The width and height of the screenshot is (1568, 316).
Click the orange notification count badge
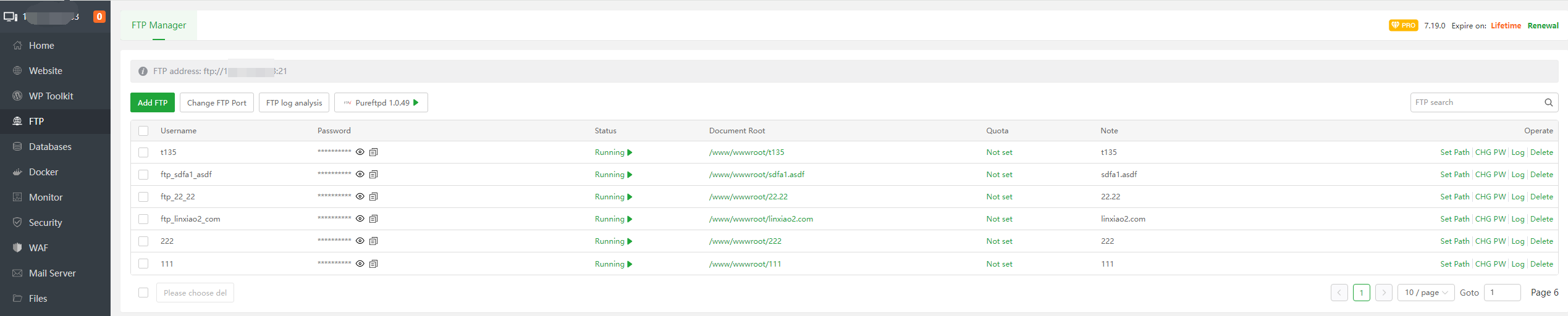coord(99,17)
